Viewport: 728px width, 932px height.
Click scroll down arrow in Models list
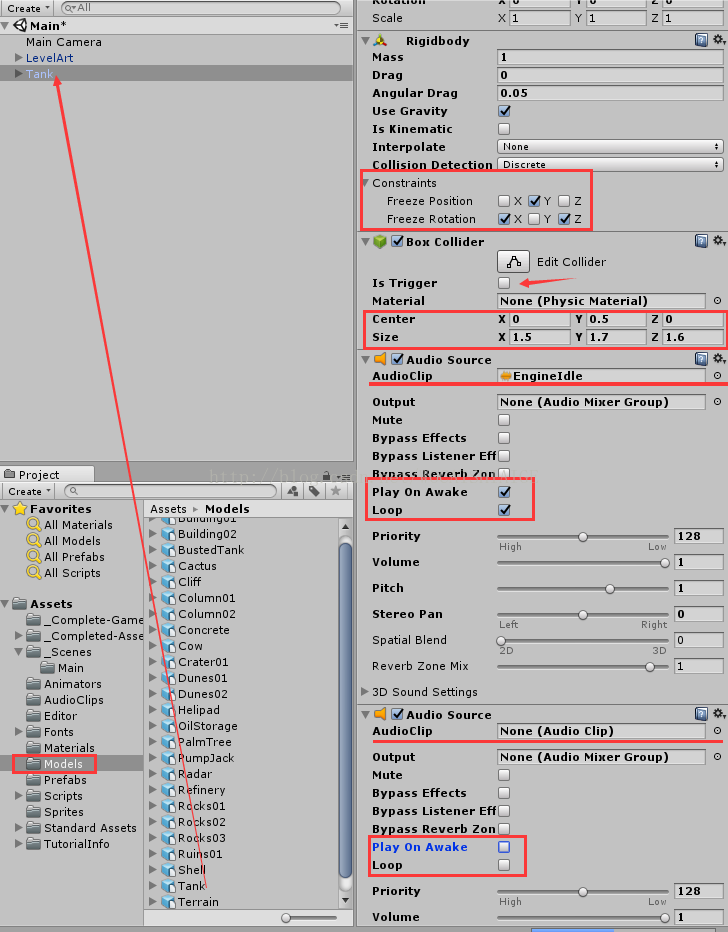click(x=345, y=900)
